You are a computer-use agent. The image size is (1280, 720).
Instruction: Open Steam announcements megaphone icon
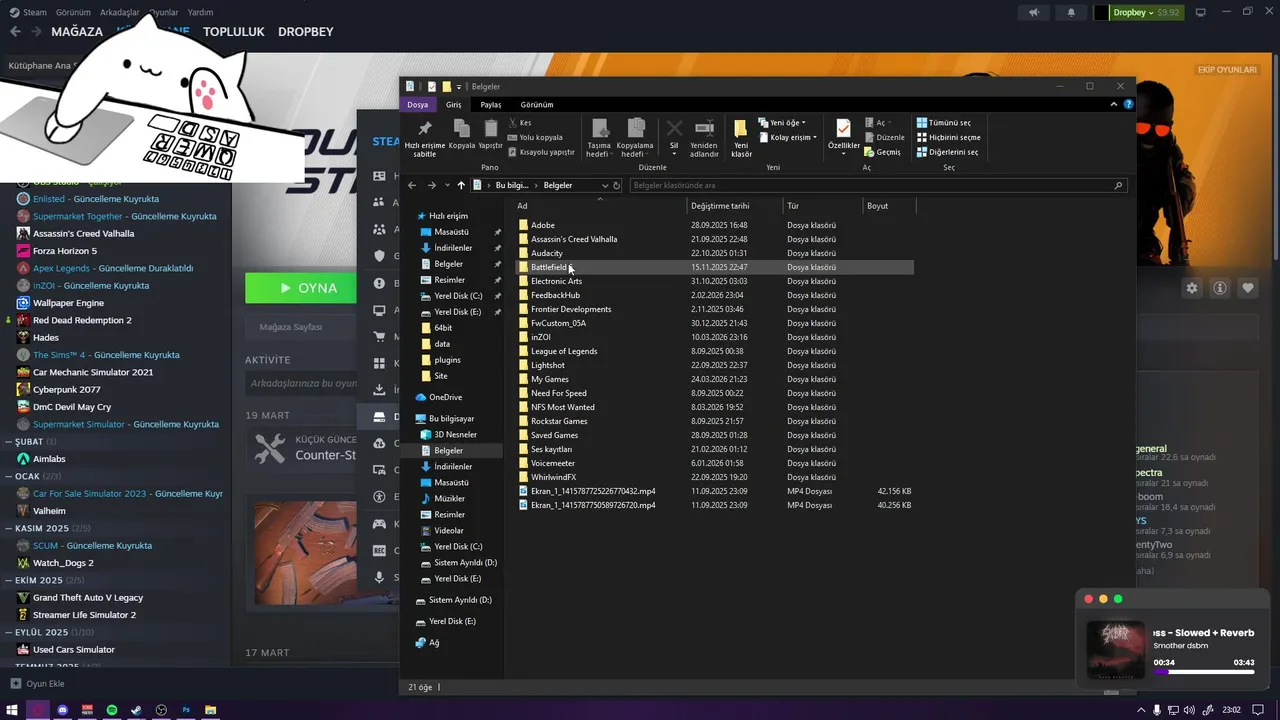(x=1034, y=12)
